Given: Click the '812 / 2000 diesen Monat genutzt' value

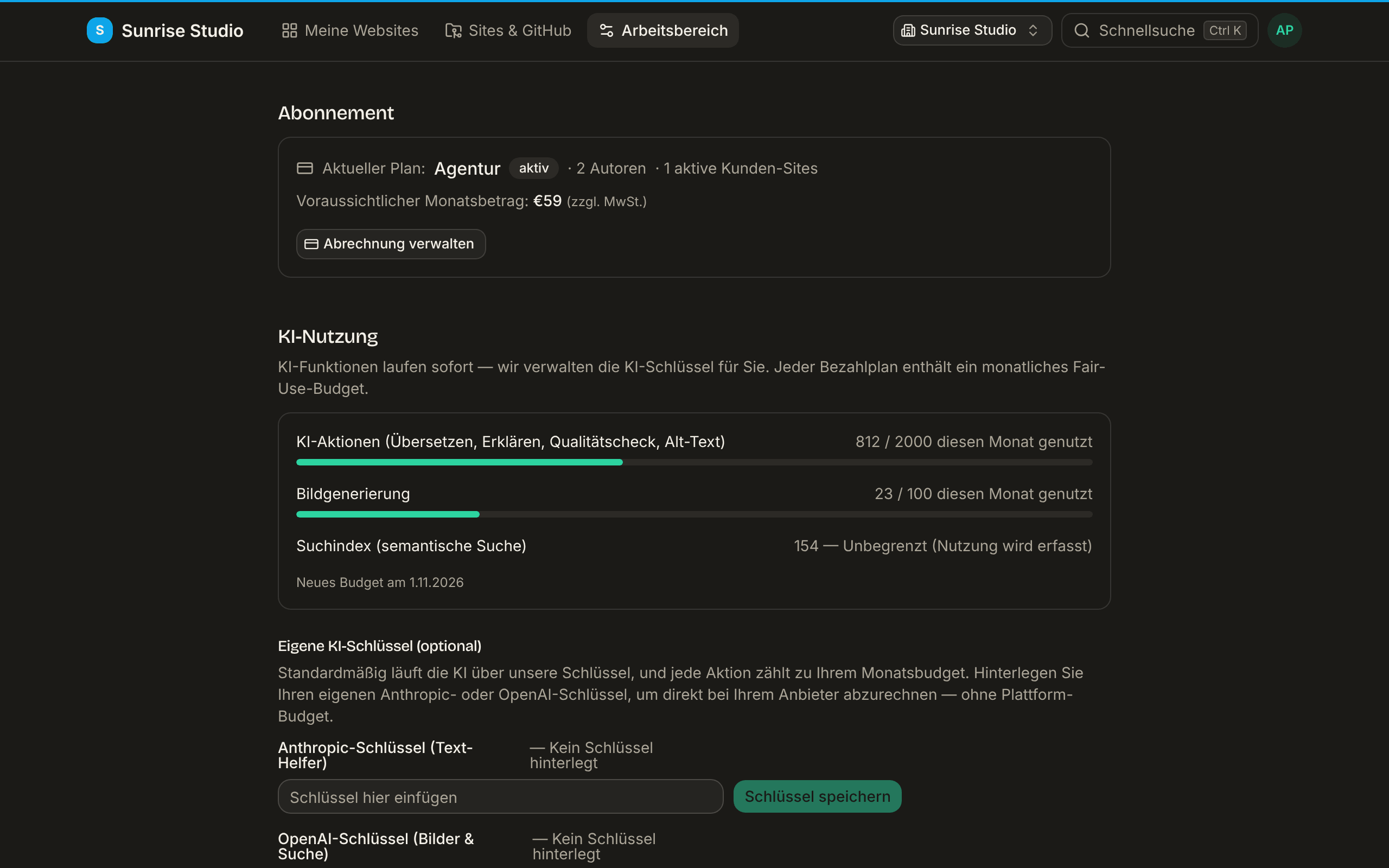Looking at the screenshot, I should click(x=974, y=442).
